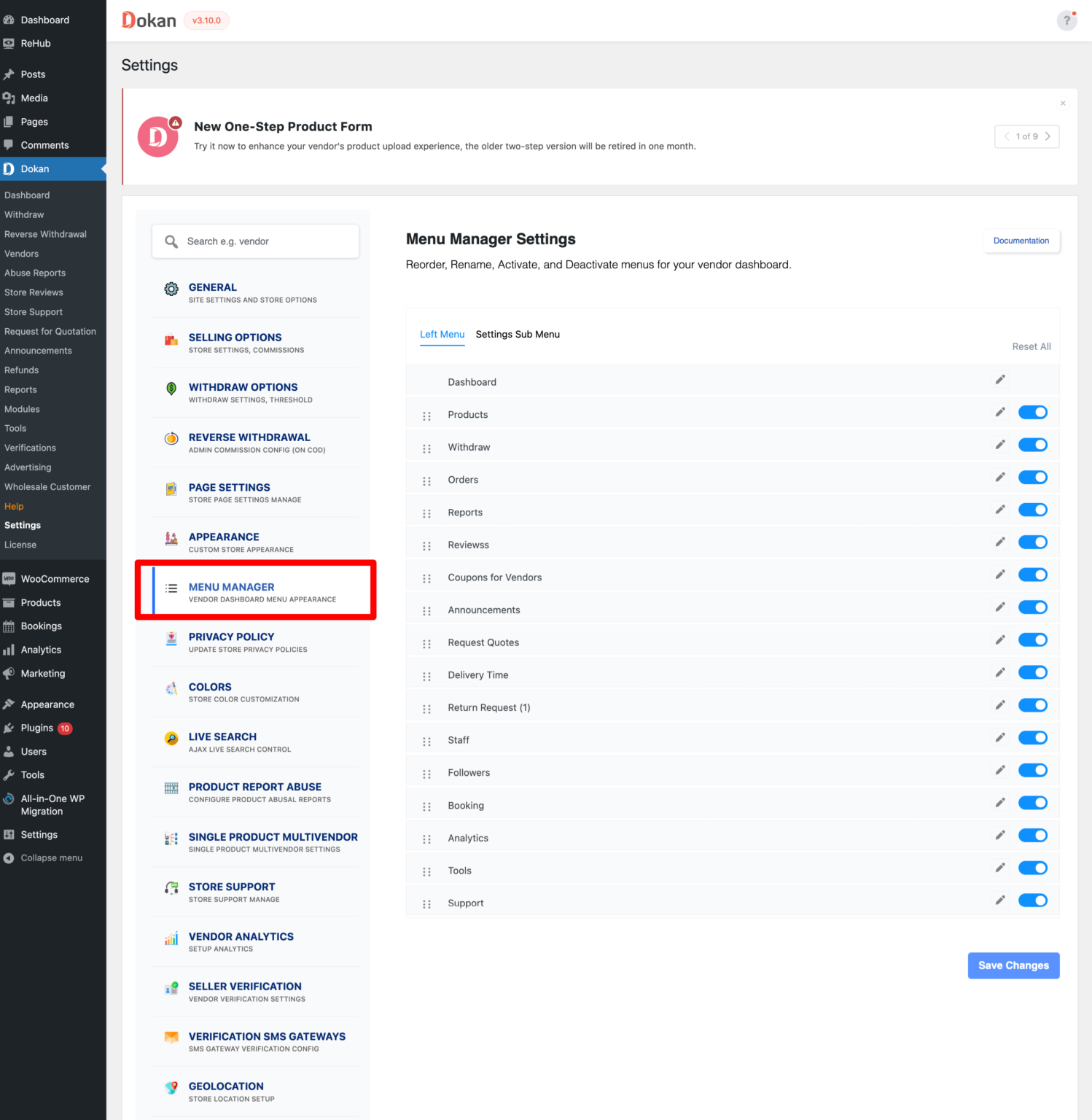Open the WooCommerce menu item
Viewport: 1092px width, 1120px height.
[x=55, y=578]
